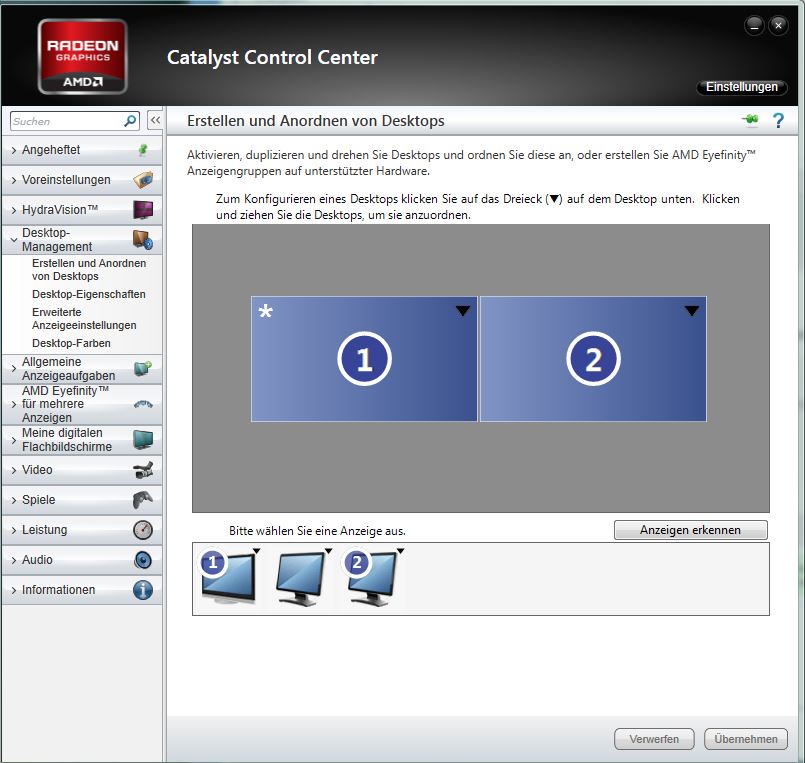Click the Informationen info icon
Viewport: 805px width, 763px height.
click(143, 590)
